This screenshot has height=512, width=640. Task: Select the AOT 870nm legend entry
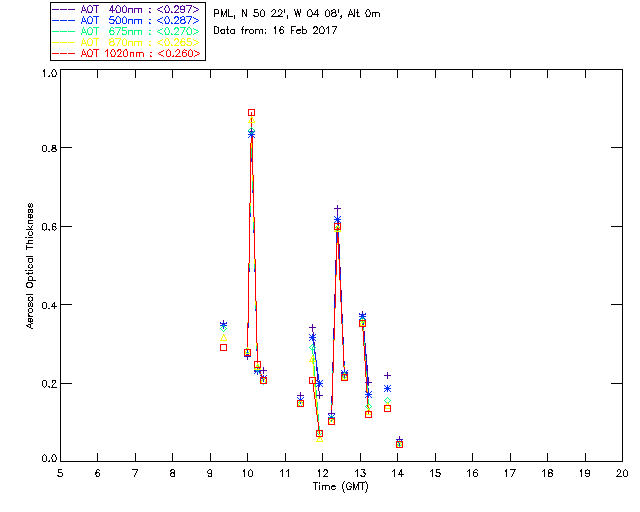[126, 42]
